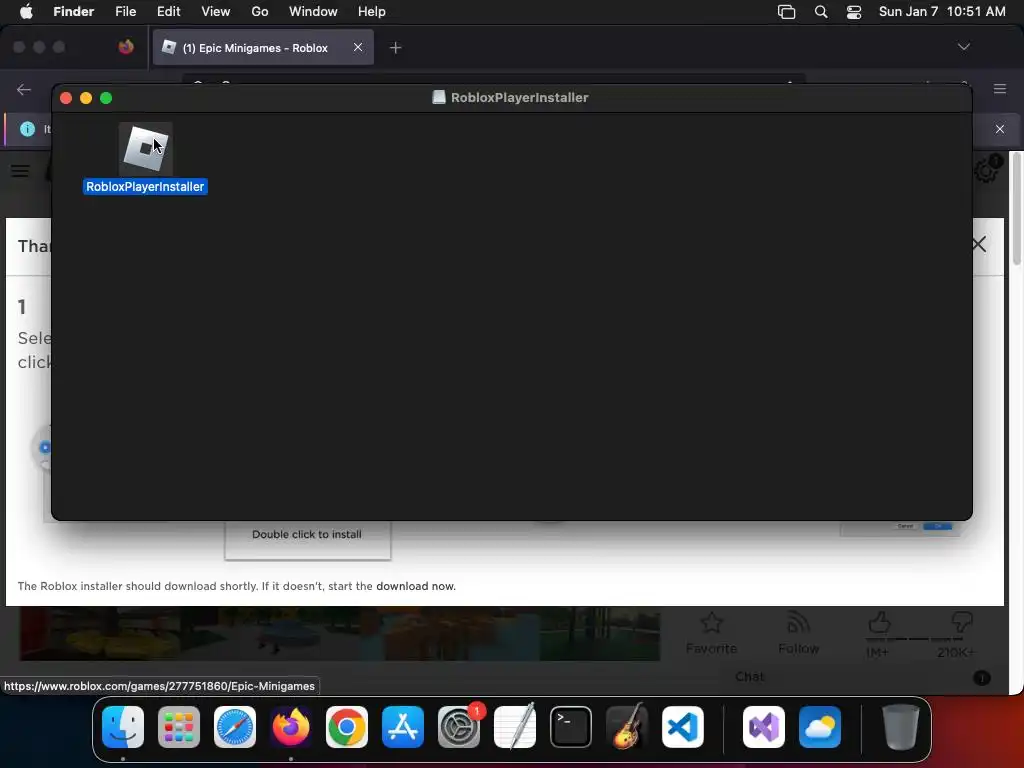Open the Help menu
The height and width of the screenshot is (768, 1024).
pyautogui.click(x=372, y=12)
